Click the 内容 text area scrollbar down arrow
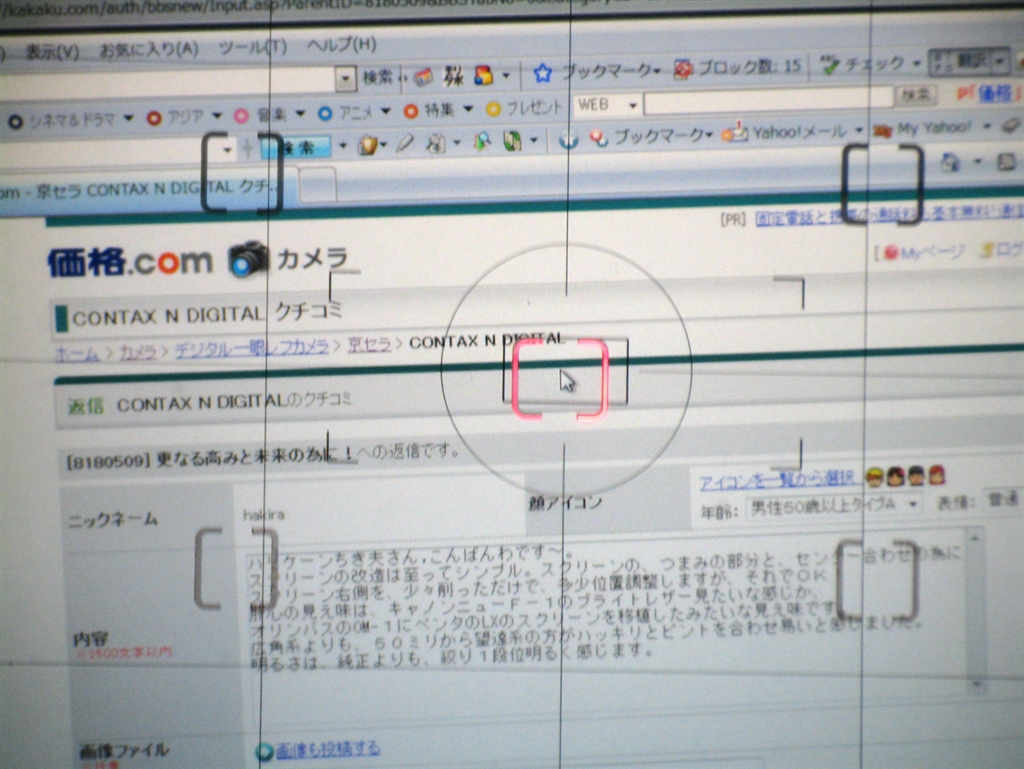 [978, 684]
